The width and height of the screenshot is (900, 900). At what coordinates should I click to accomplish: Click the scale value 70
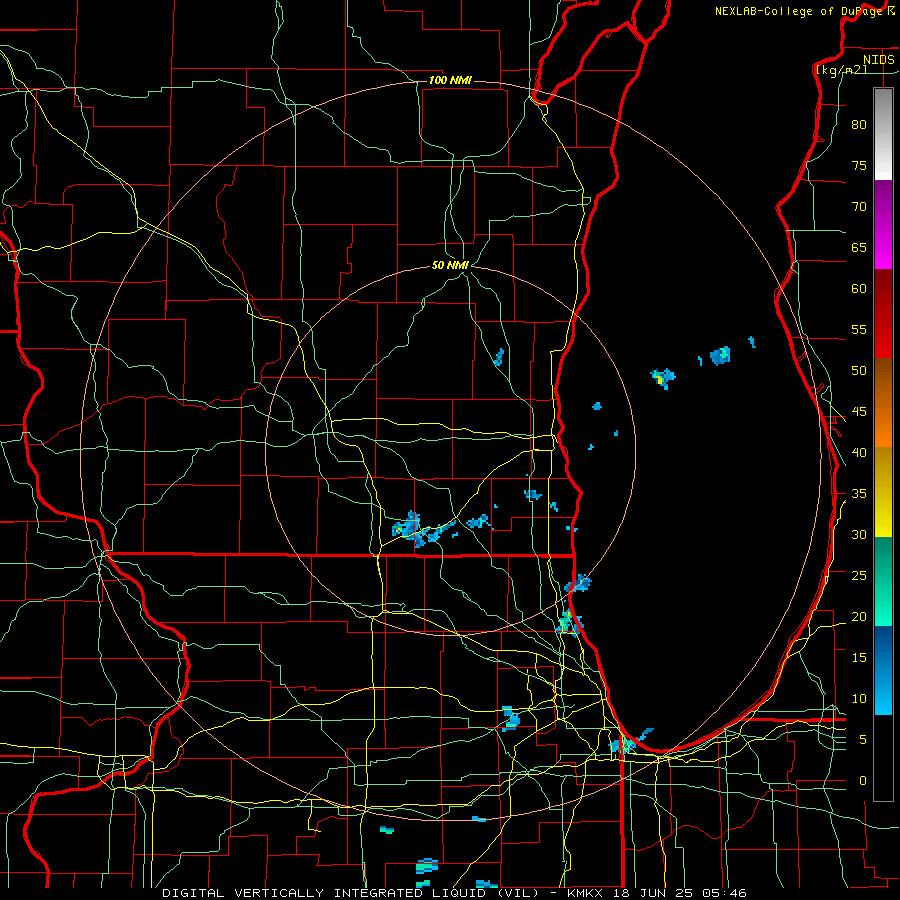pyautogui.click(x=859, y=207)
